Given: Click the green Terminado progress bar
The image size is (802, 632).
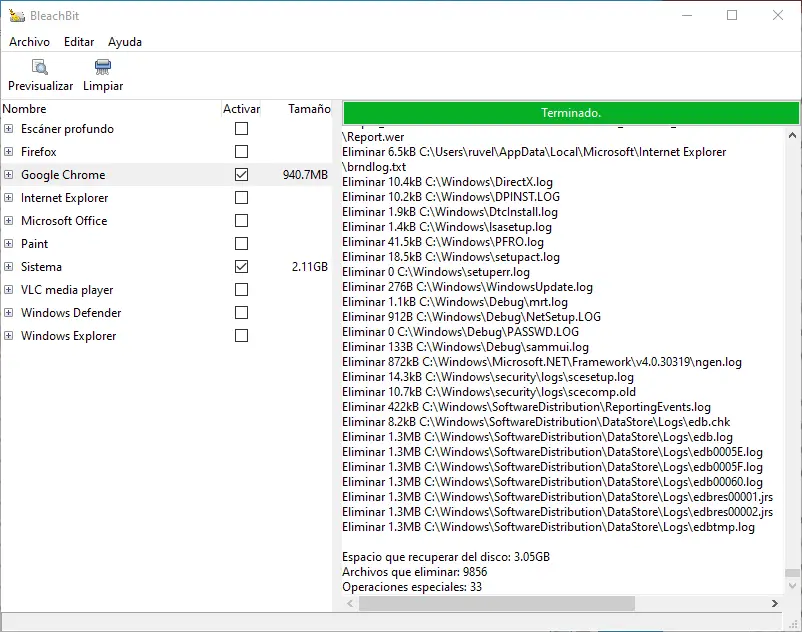Looking at the screenshot, I should pyautogui.click(x=571, y=112).
